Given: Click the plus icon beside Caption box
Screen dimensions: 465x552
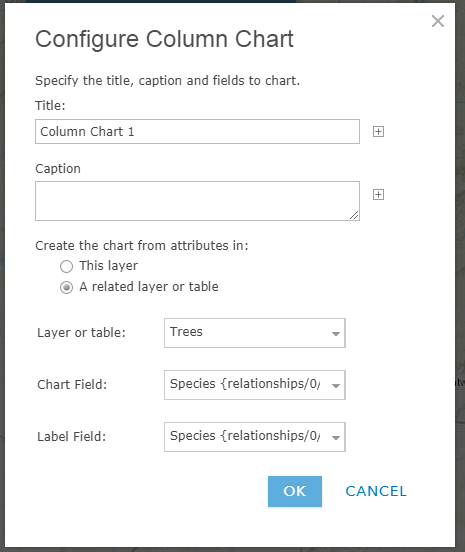Looking at the screenshot, I should (378, 194).
